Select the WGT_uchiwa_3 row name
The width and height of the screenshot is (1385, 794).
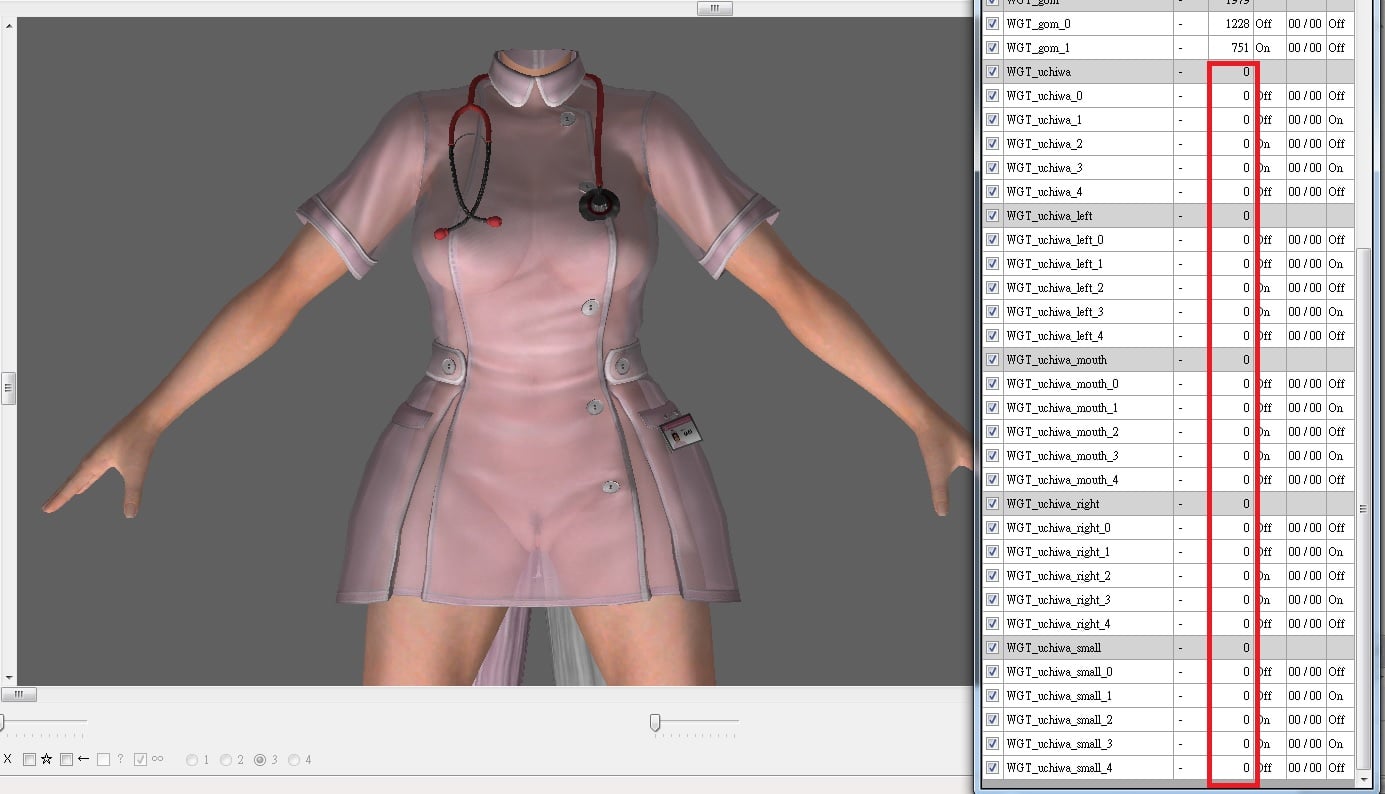tap(1044, 168)
